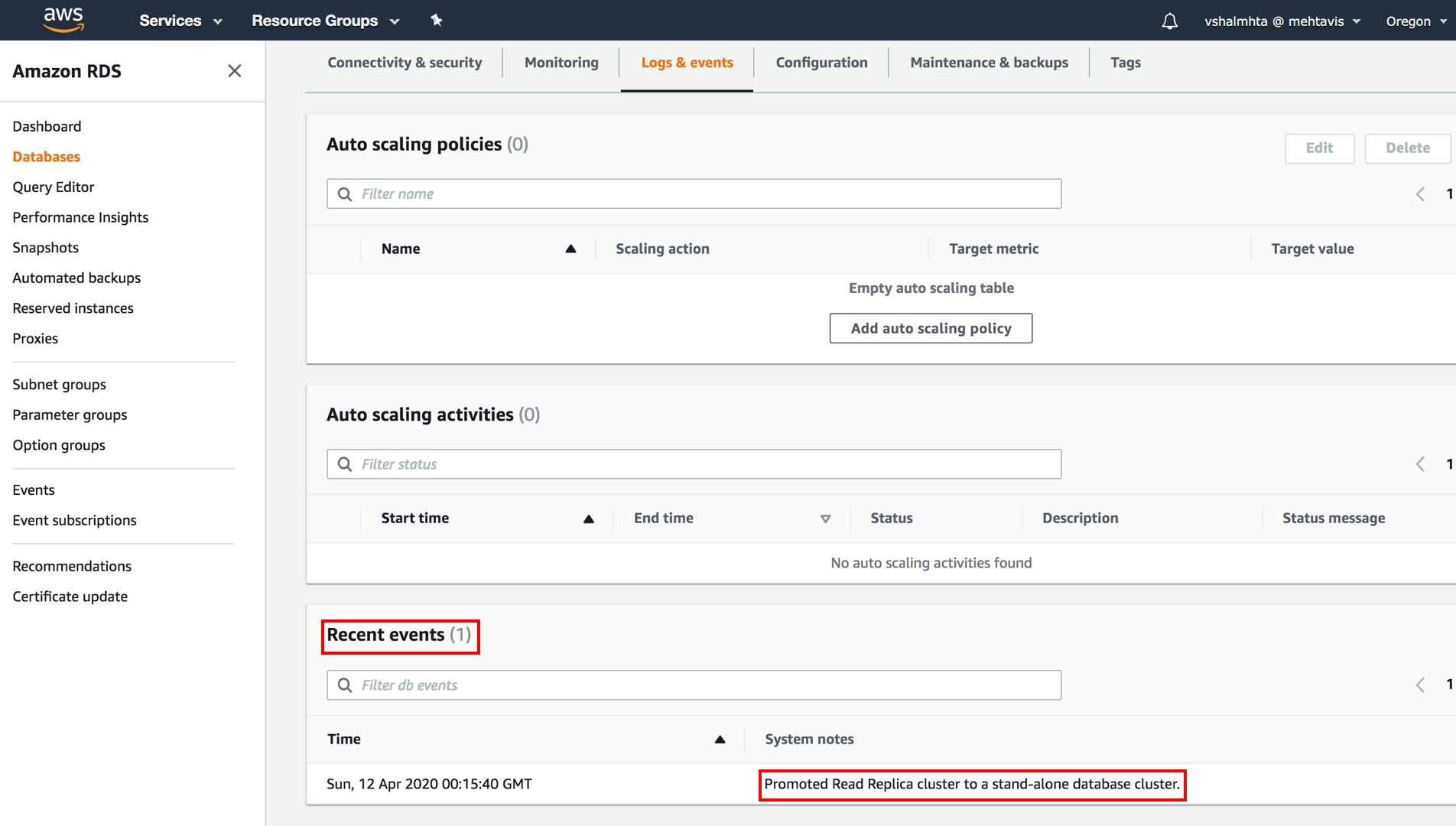Click the Target value column header
Viewport: 1456px width, 826px height.
pos(1312,249)
